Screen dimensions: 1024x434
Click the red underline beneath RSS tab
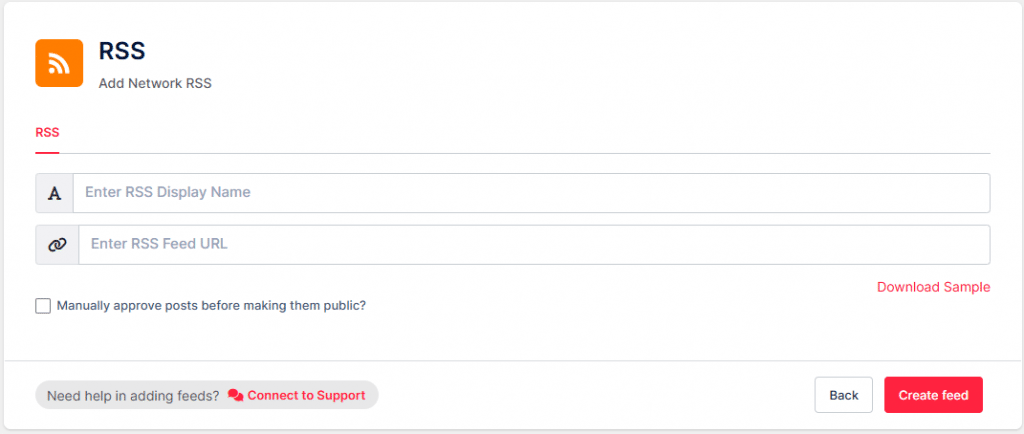47,153
